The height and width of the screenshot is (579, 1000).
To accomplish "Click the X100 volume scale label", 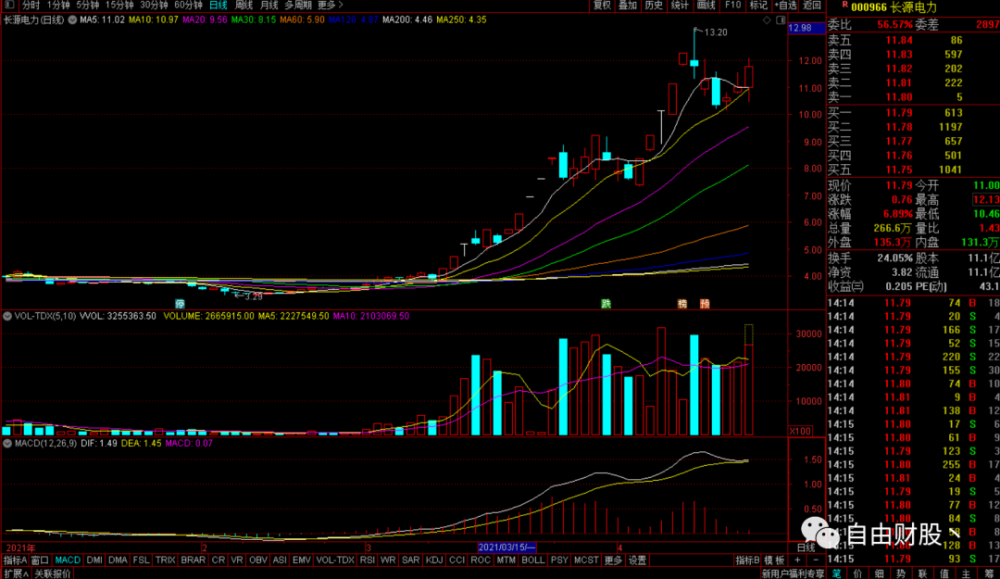I will pos(800,431).
